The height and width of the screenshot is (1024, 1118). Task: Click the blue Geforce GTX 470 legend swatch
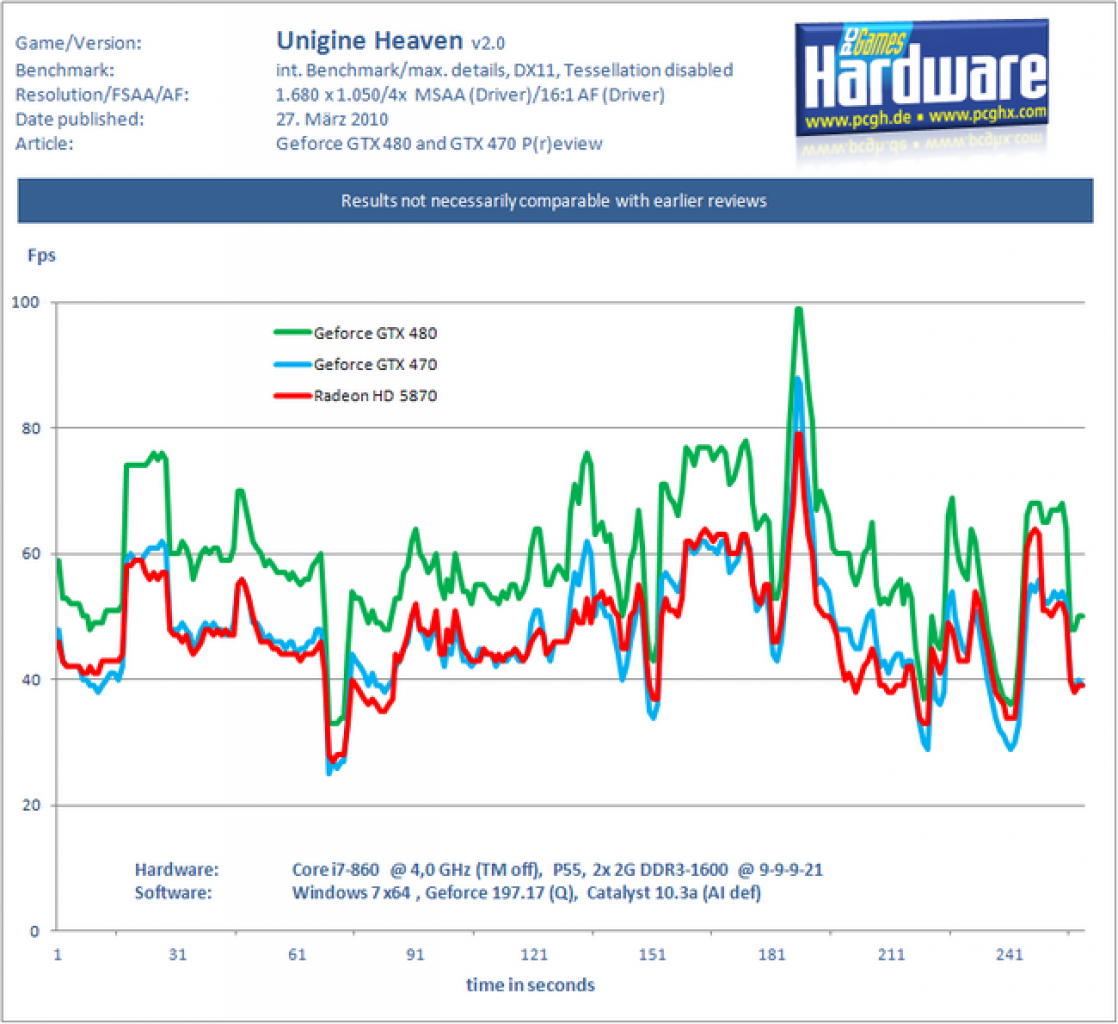click(292, 364)
